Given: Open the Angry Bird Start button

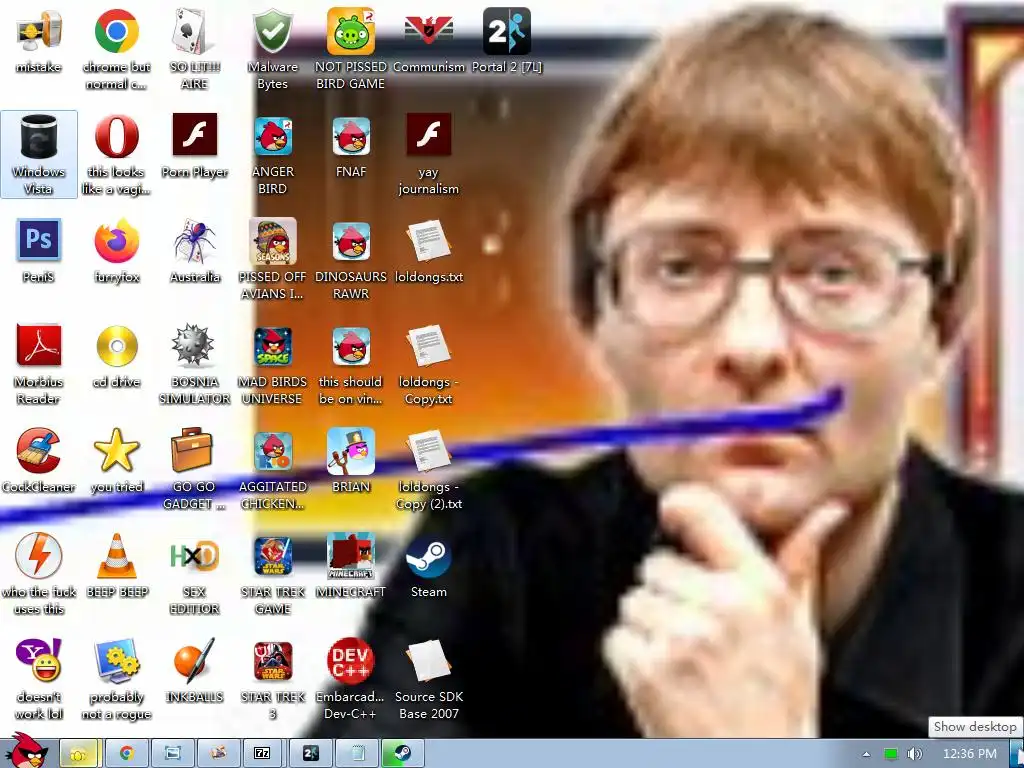Looking at the screenshot, I should 26,750.
